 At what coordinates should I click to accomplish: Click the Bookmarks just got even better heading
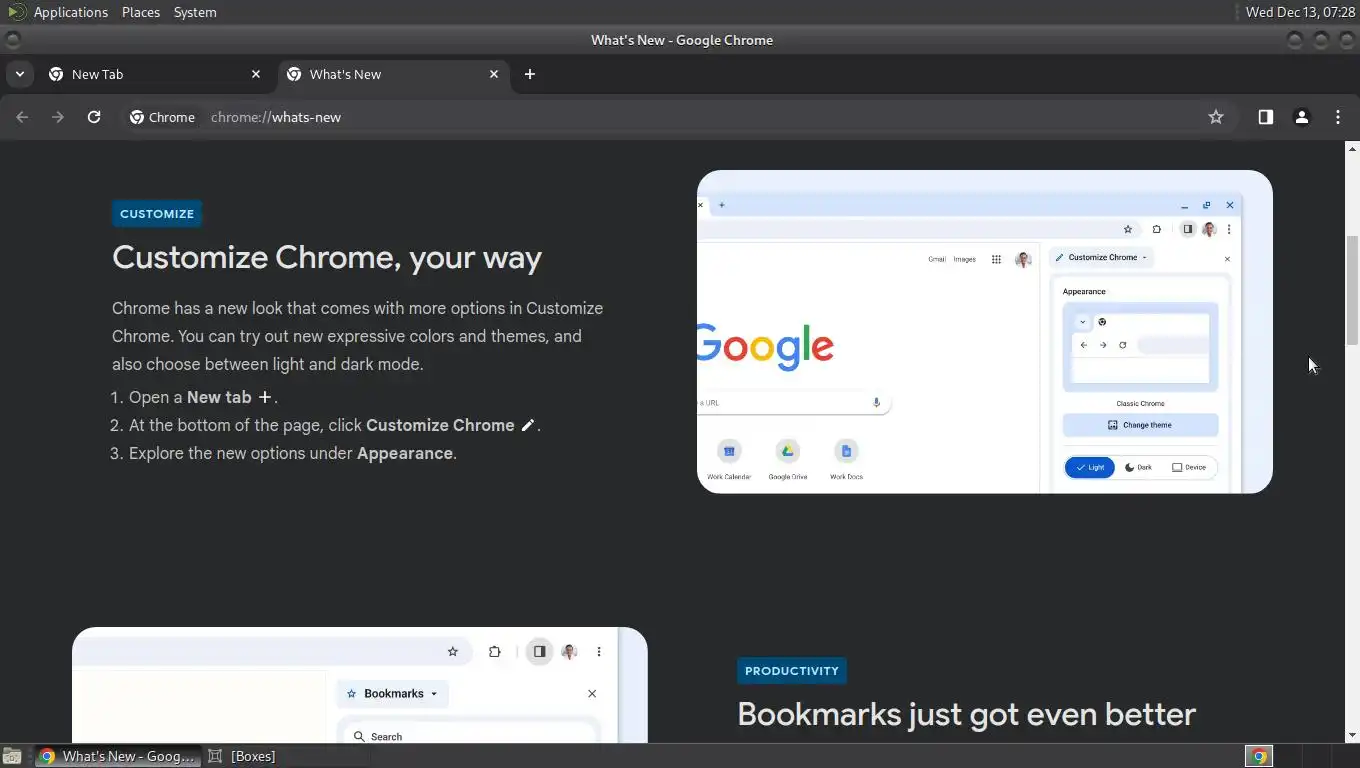point(966,714)
